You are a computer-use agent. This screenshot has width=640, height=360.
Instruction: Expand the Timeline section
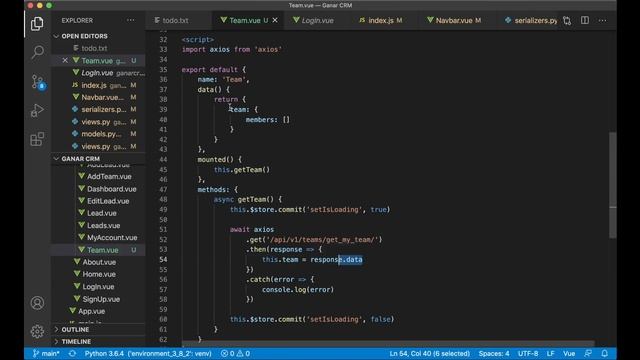(x=76, y=341)
